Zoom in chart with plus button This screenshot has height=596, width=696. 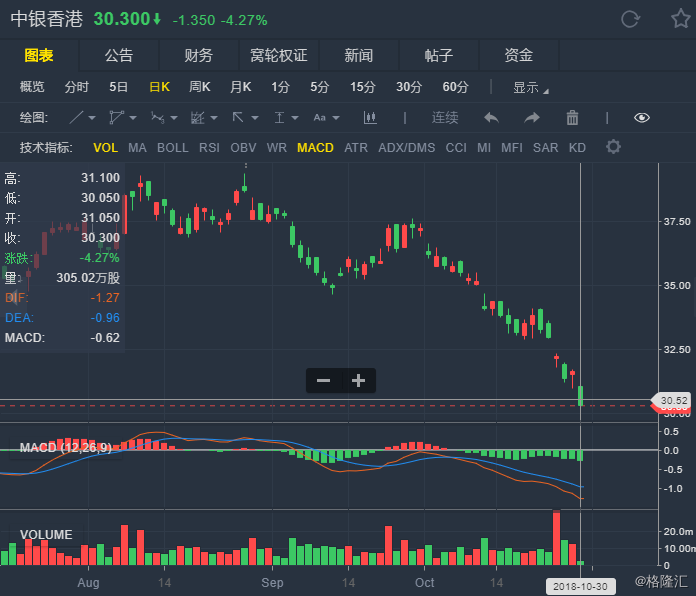pos(358,380)
